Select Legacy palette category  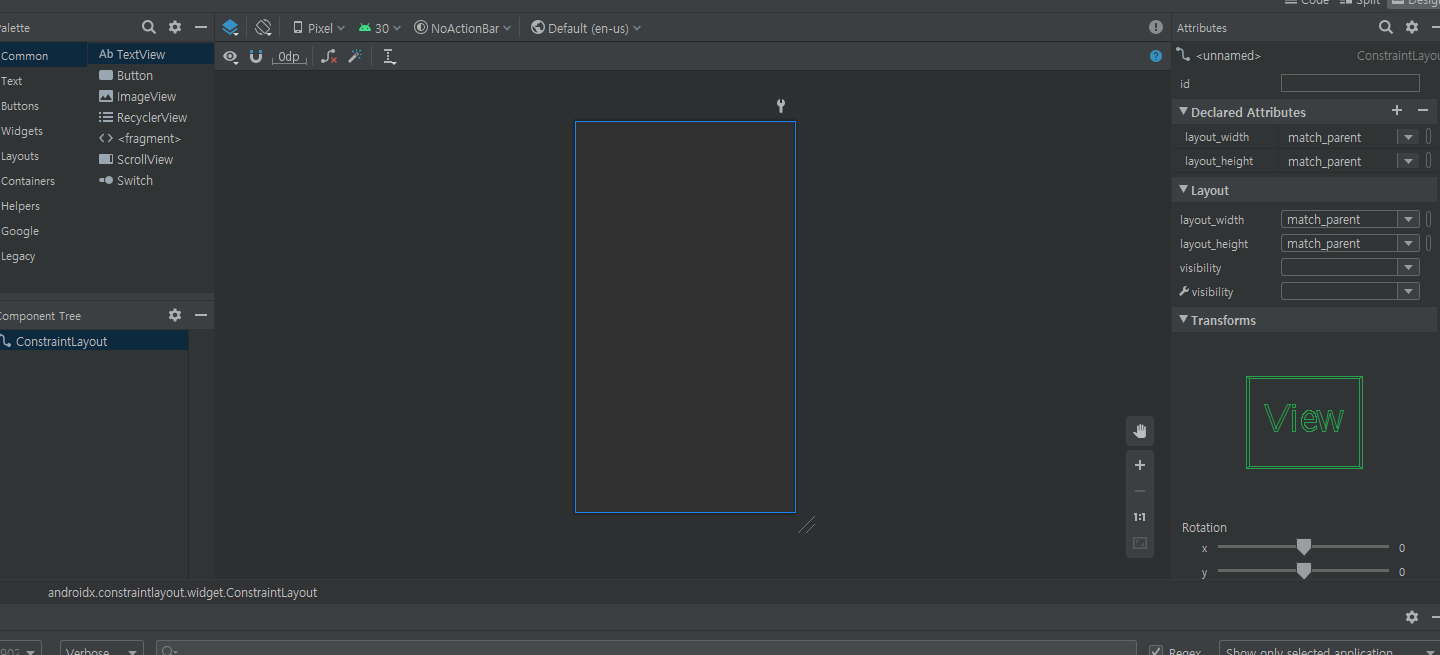coord(43,256)
